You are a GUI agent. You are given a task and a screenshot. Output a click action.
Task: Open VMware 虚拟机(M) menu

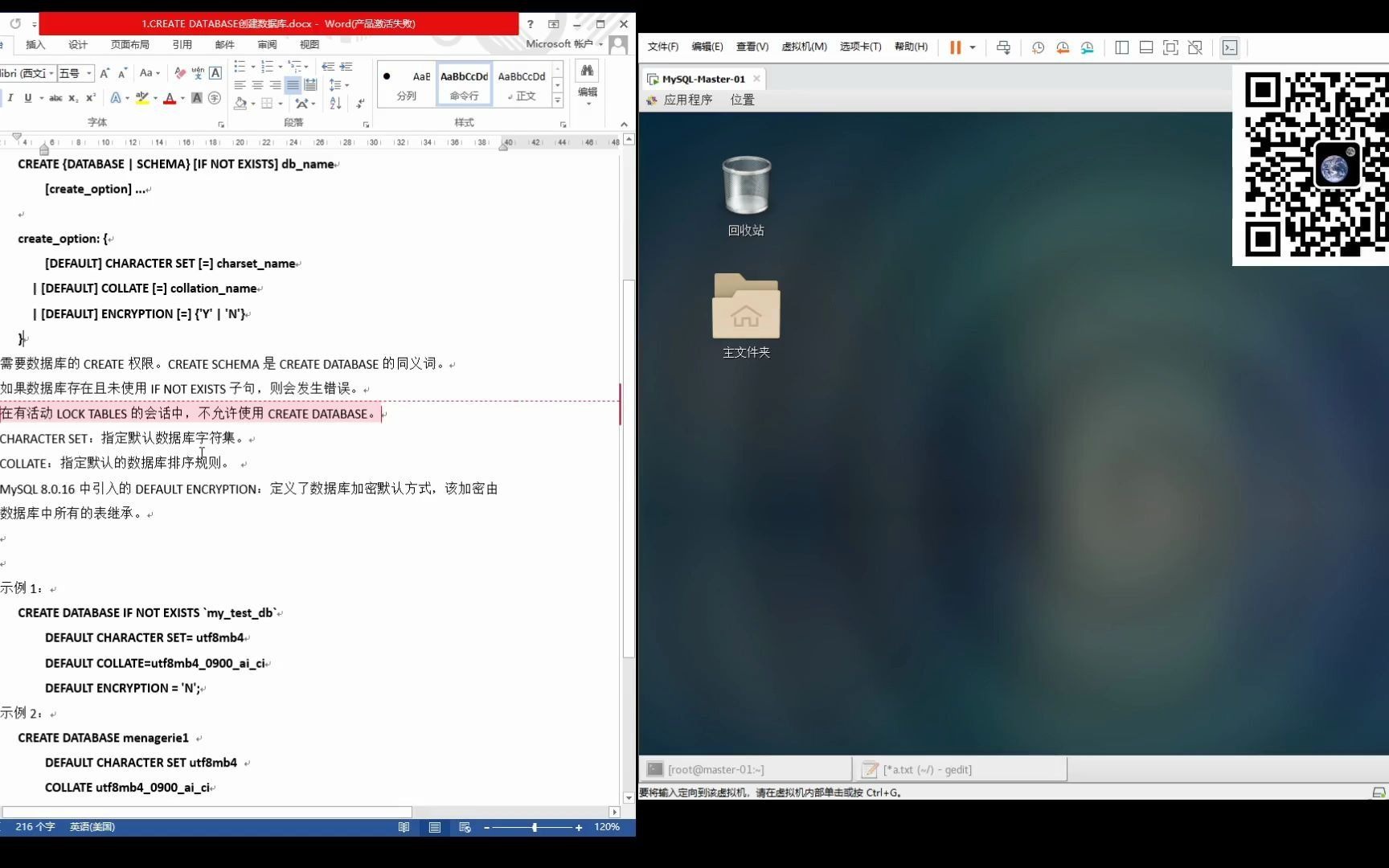point(804,47)
